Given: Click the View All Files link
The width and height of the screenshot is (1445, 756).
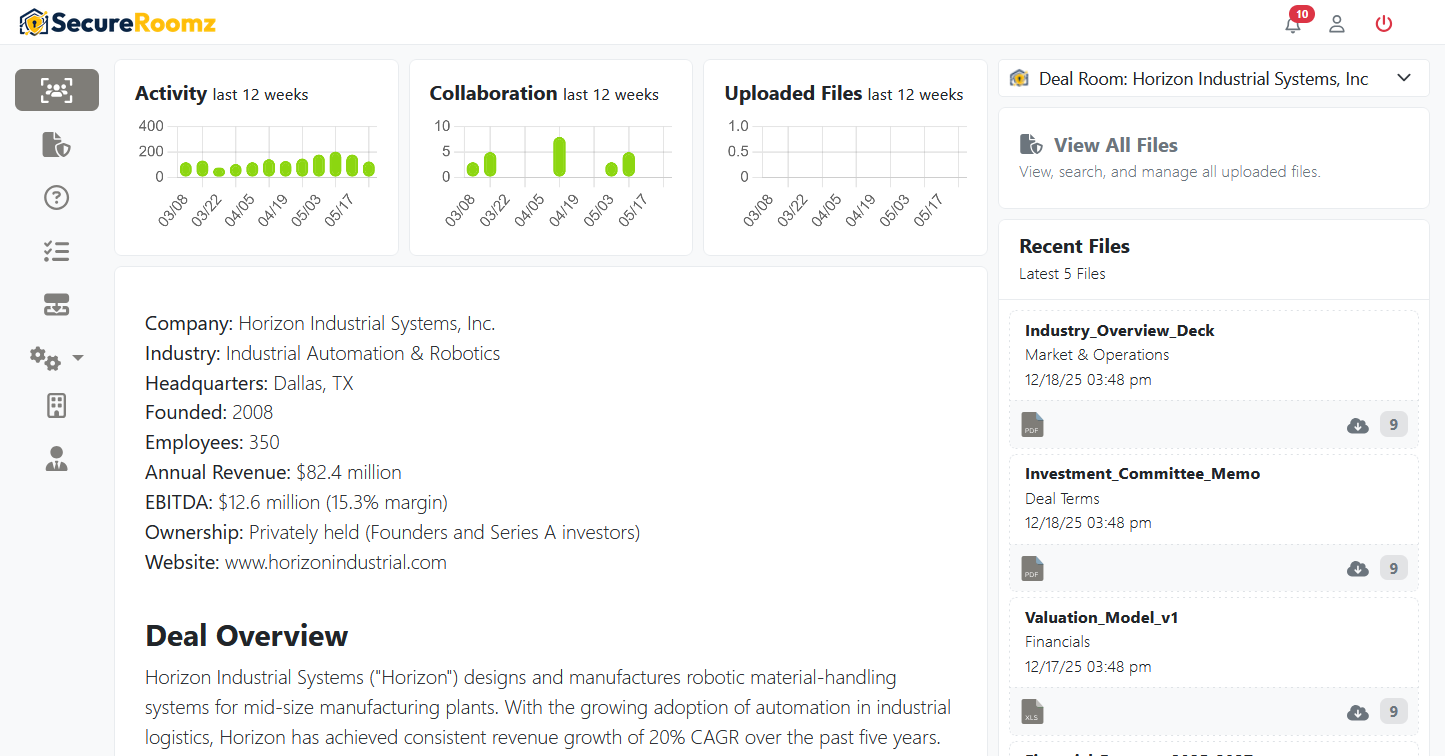Looking at the screenshot, I should [x=1116, y=145].
